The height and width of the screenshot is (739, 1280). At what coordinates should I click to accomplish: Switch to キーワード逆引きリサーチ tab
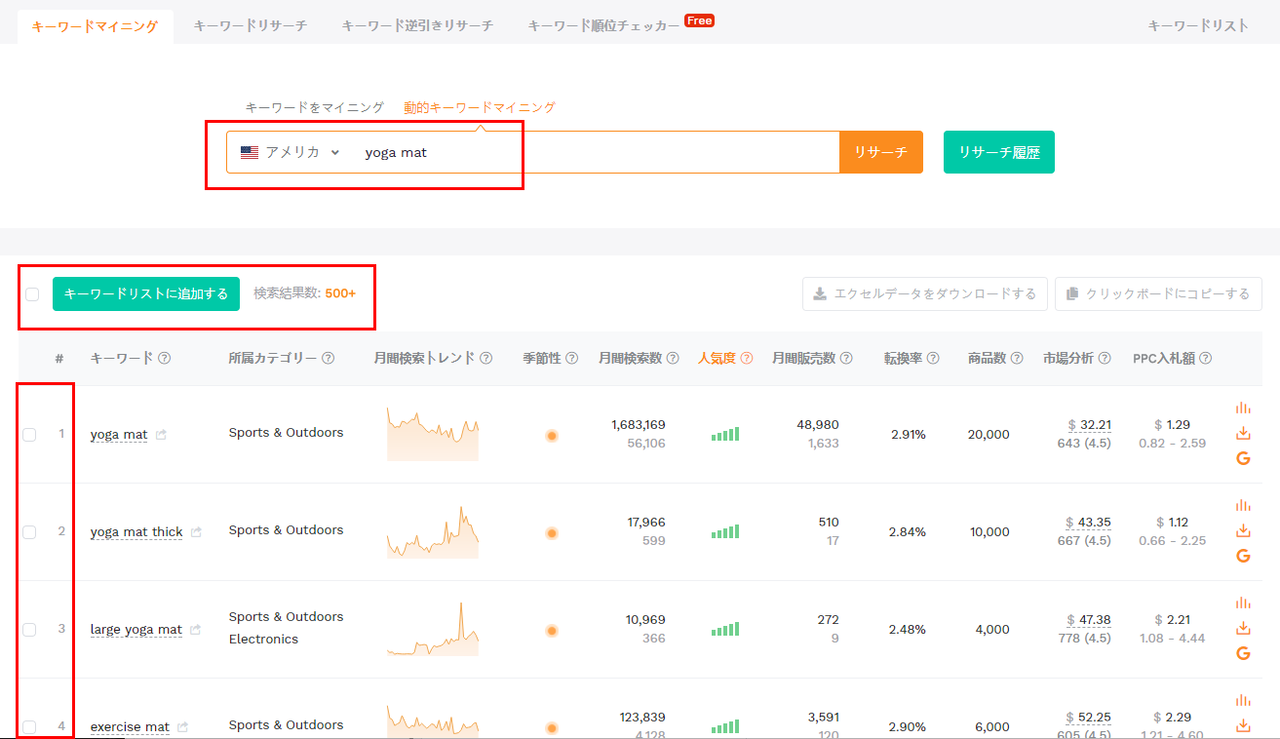click(417, 26)
